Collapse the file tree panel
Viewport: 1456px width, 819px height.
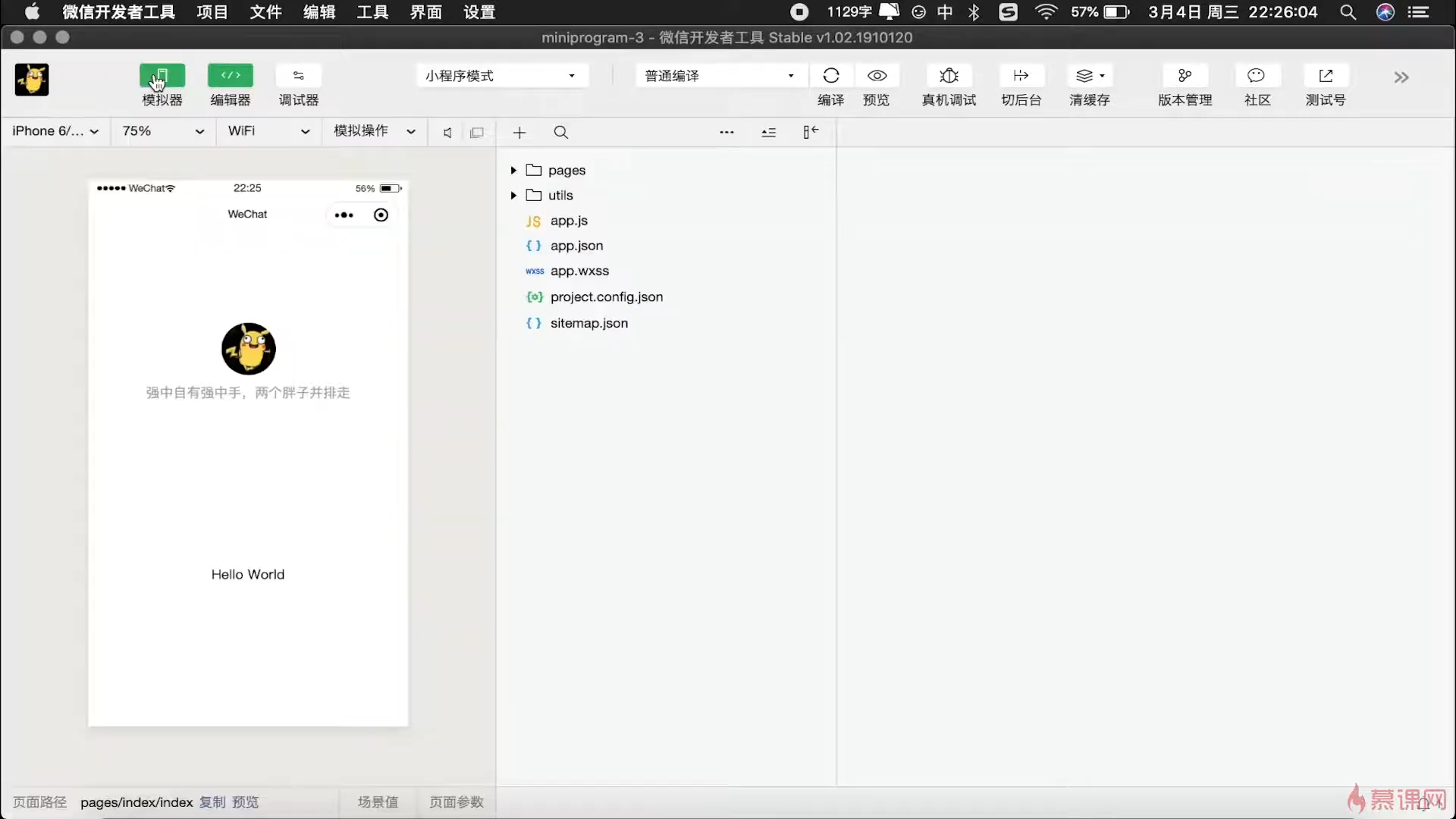click(811, 132)
